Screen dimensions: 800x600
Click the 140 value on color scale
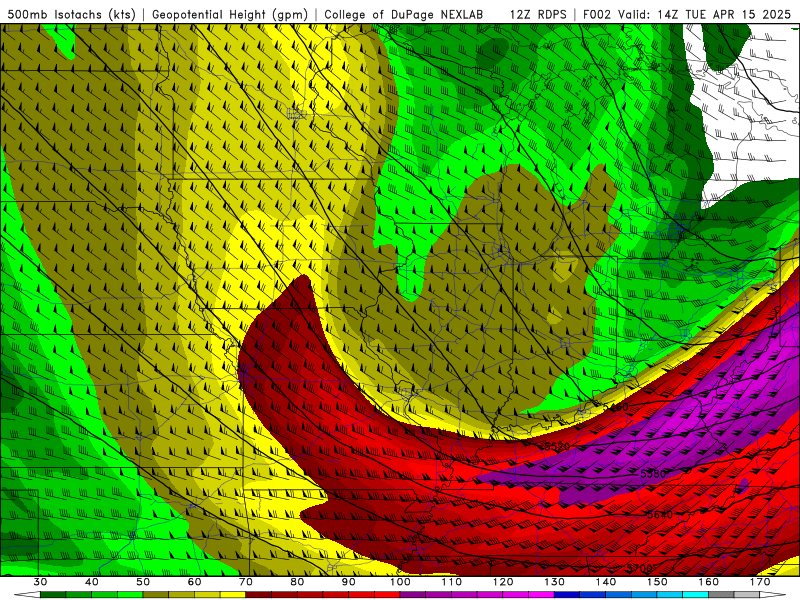tap(606, 582)
